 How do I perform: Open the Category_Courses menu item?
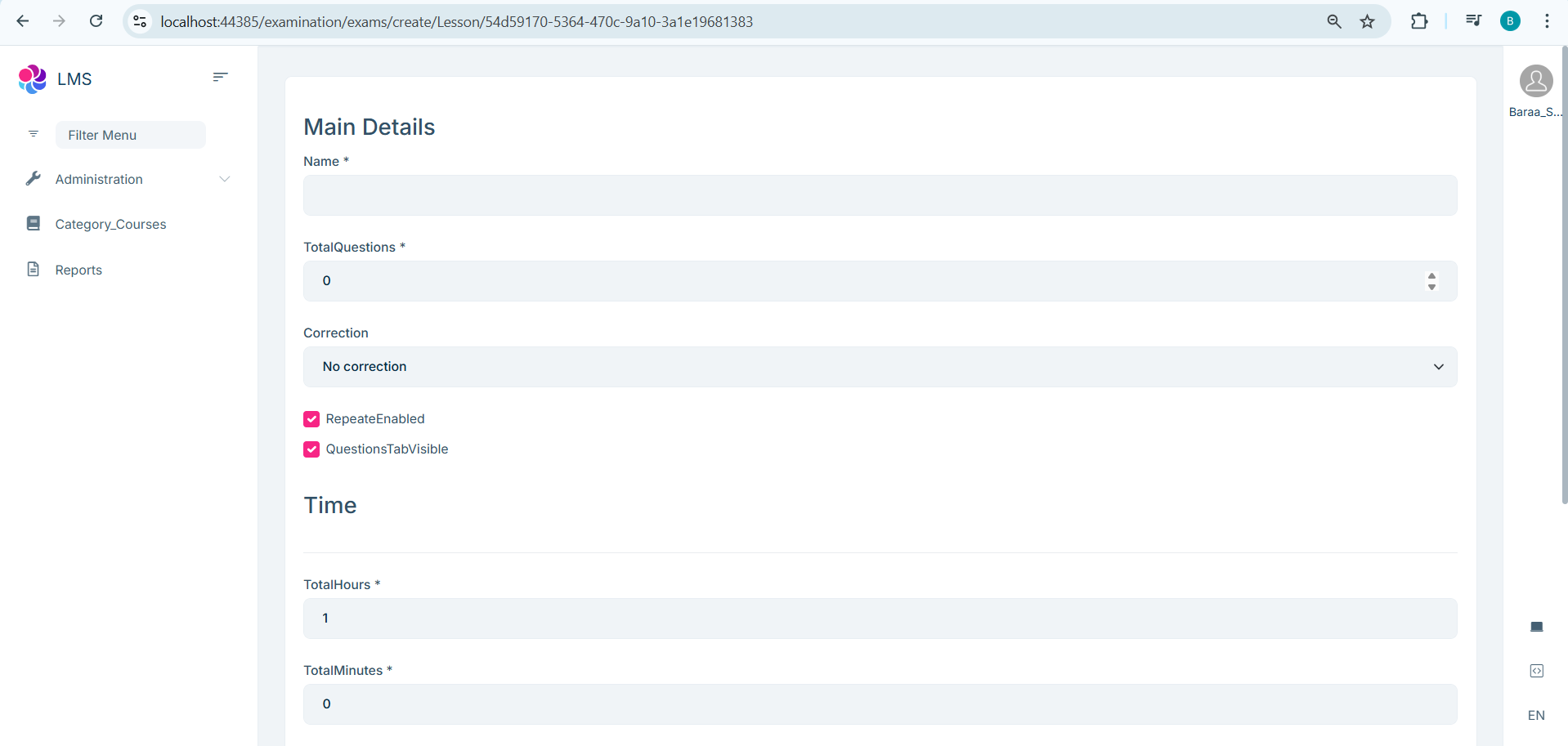[110, 224]
